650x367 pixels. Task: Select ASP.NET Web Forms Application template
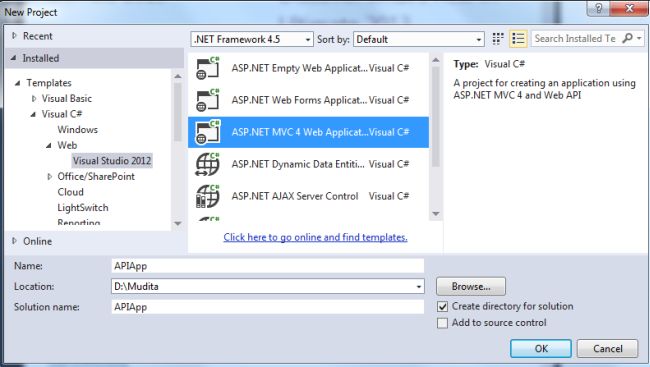coord(308,100)
